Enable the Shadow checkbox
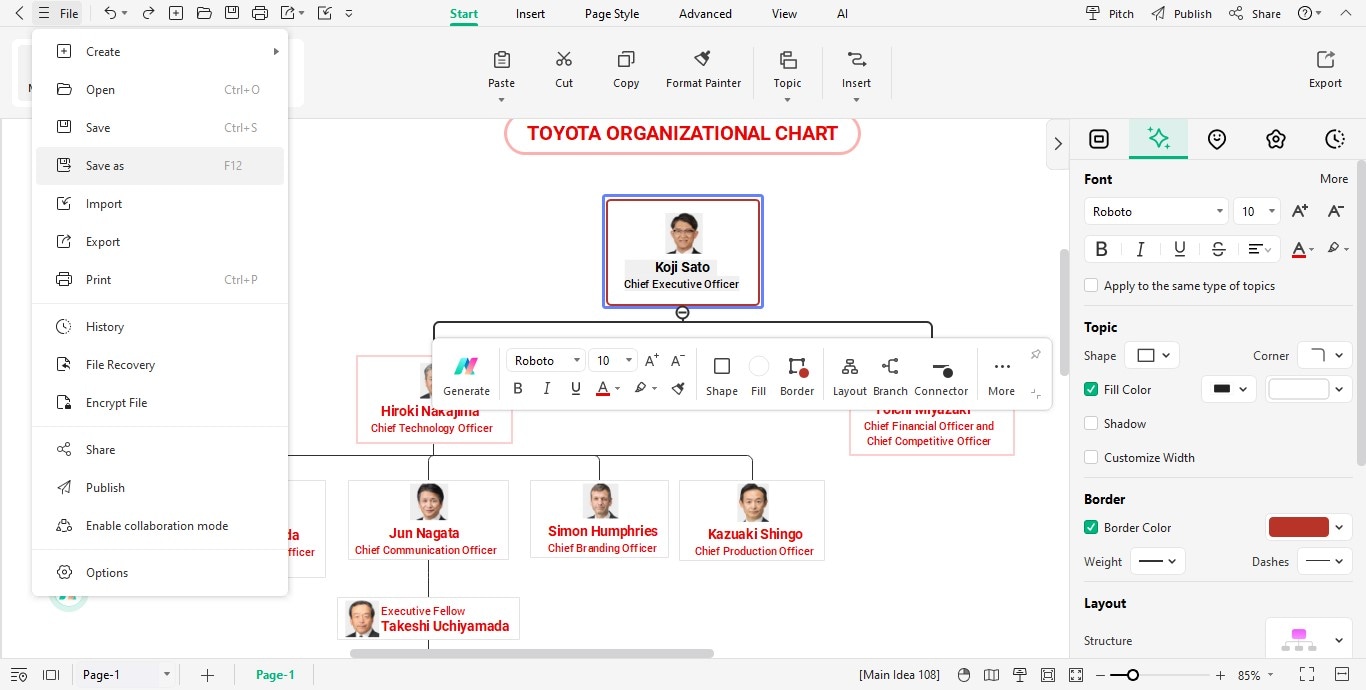The height and width of the screenshot is (690, 1366). click(x=1091, y=424)
